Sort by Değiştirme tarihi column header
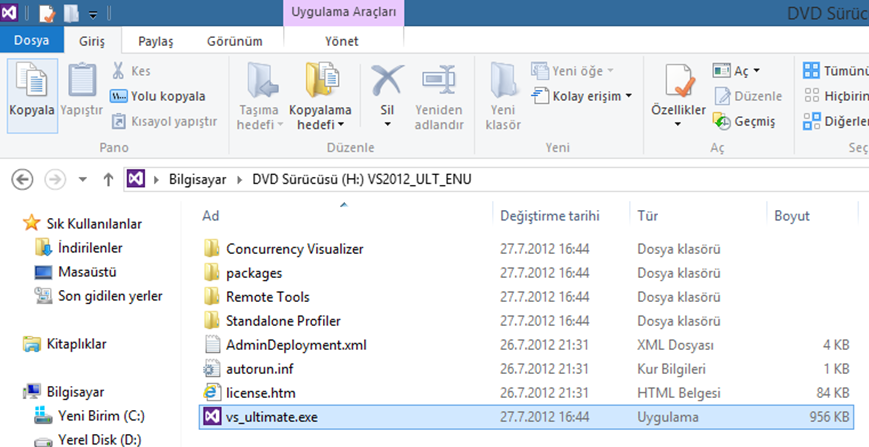Image resolution: width=869 pixels, height=447 pixels. tap(550, 215)
